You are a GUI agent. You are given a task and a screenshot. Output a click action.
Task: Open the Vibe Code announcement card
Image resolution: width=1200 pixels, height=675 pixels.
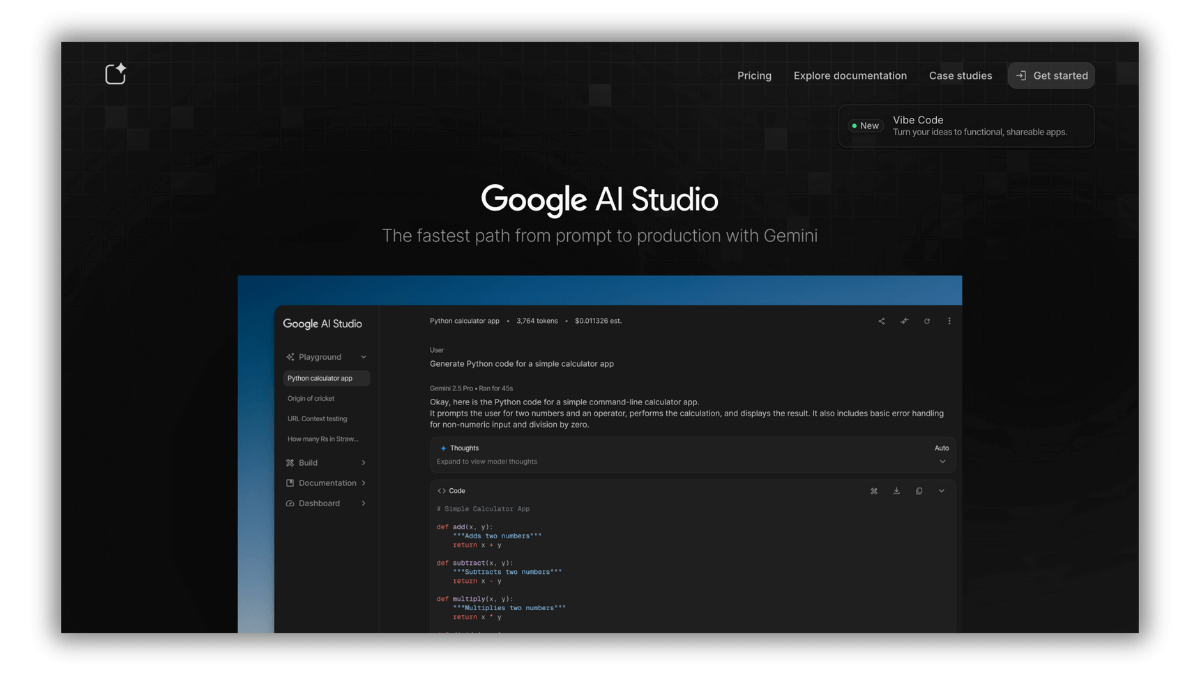coord(966,126)
